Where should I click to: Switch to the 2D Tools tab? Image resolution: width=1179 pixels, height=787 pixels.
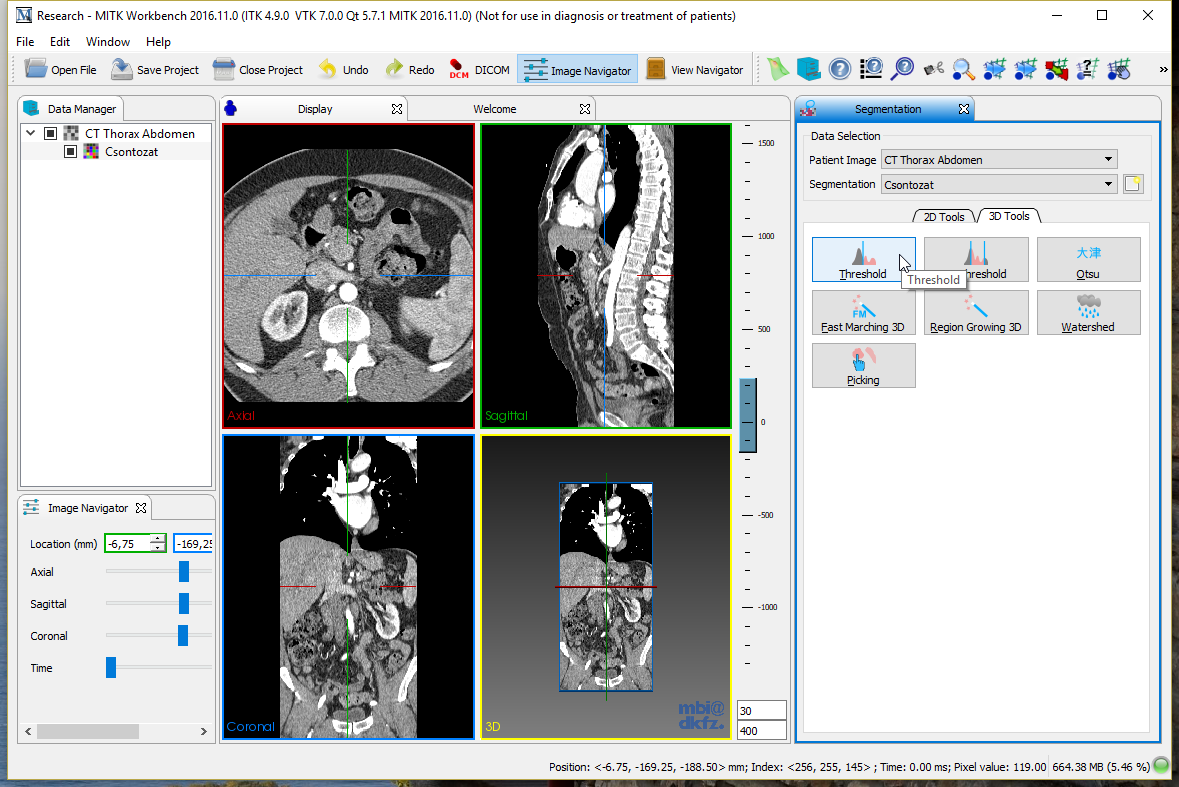[x=944, y=216]
